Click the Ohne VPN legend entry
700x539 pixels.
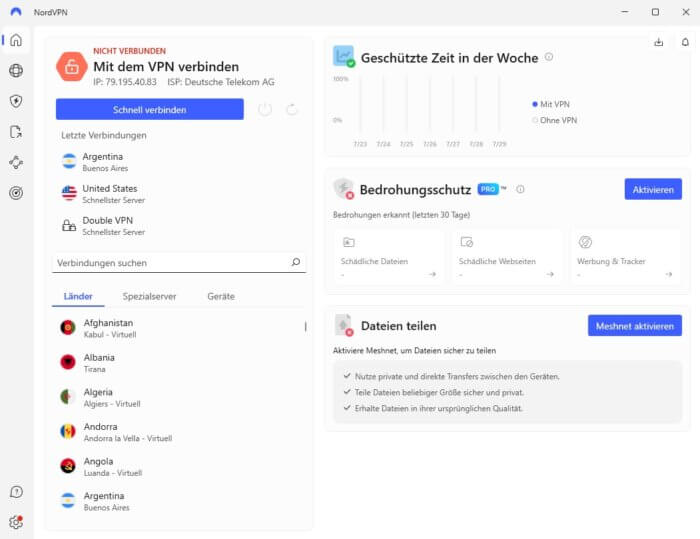[x=554, y=120]
